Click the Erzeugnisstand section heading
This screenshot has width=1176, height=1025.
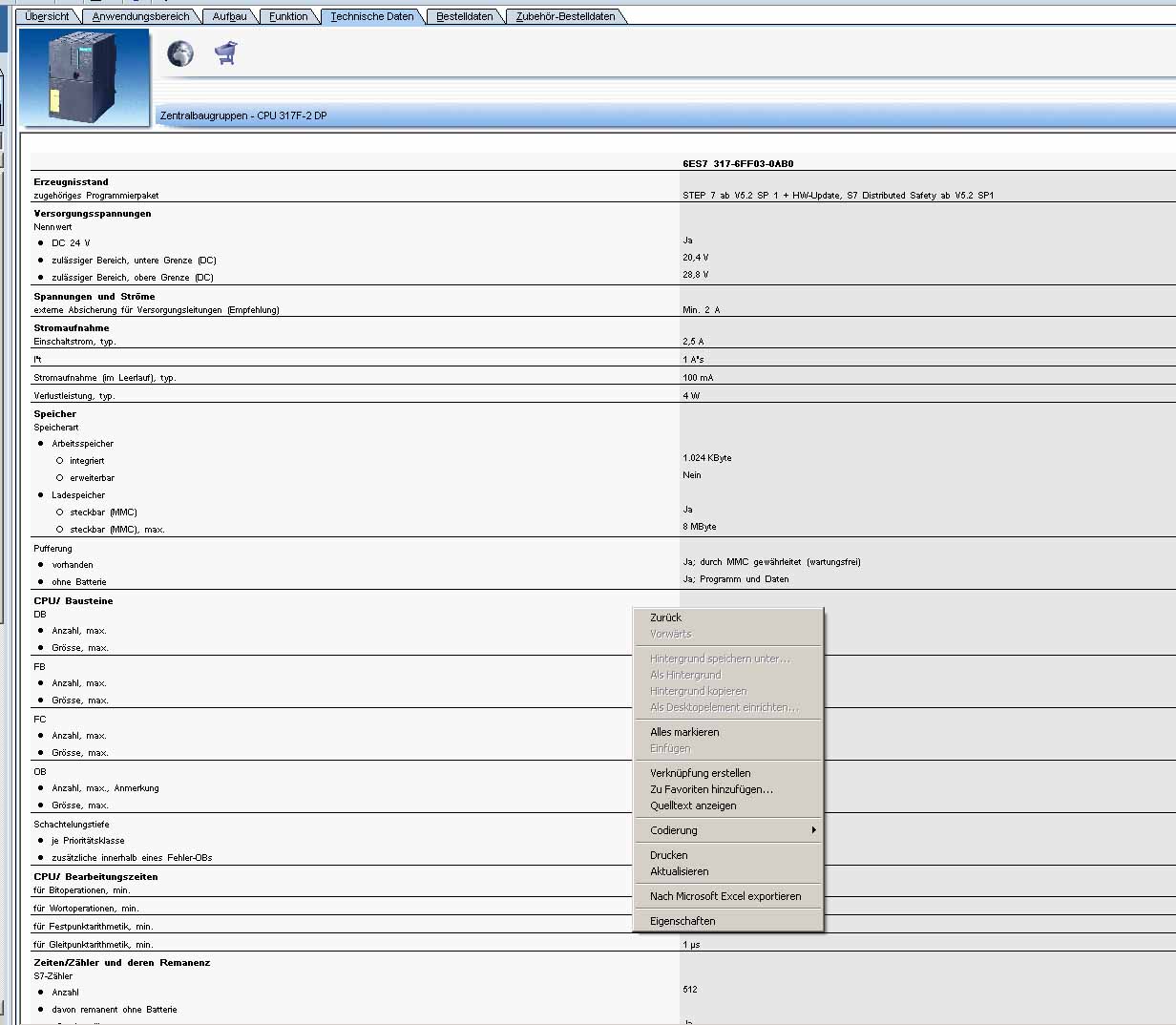tap(72, 181)
